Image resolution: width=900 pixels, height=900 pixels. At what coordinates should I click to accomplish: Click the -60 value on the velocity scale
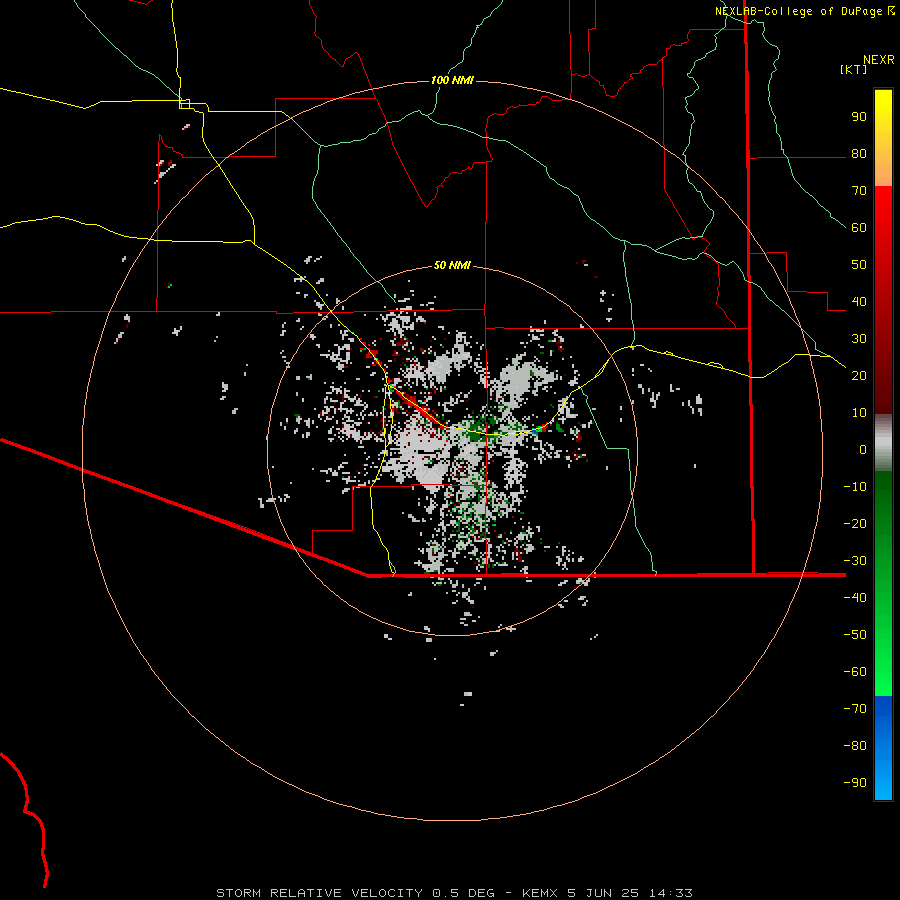click(855, 672)
